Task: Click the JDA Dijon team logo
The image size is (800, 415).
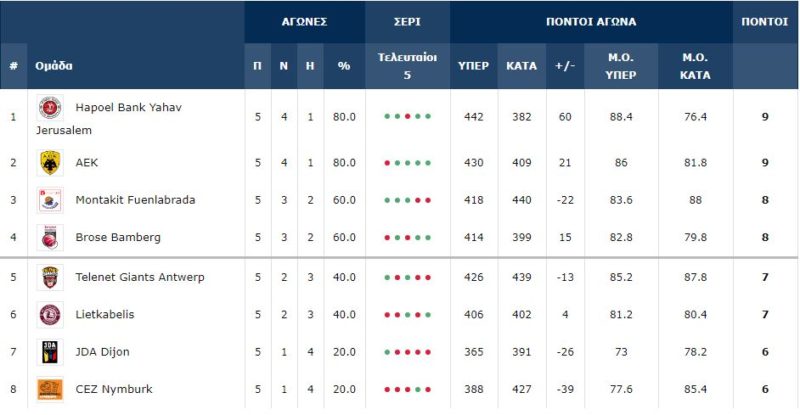Action: click(x=50, y=352)
